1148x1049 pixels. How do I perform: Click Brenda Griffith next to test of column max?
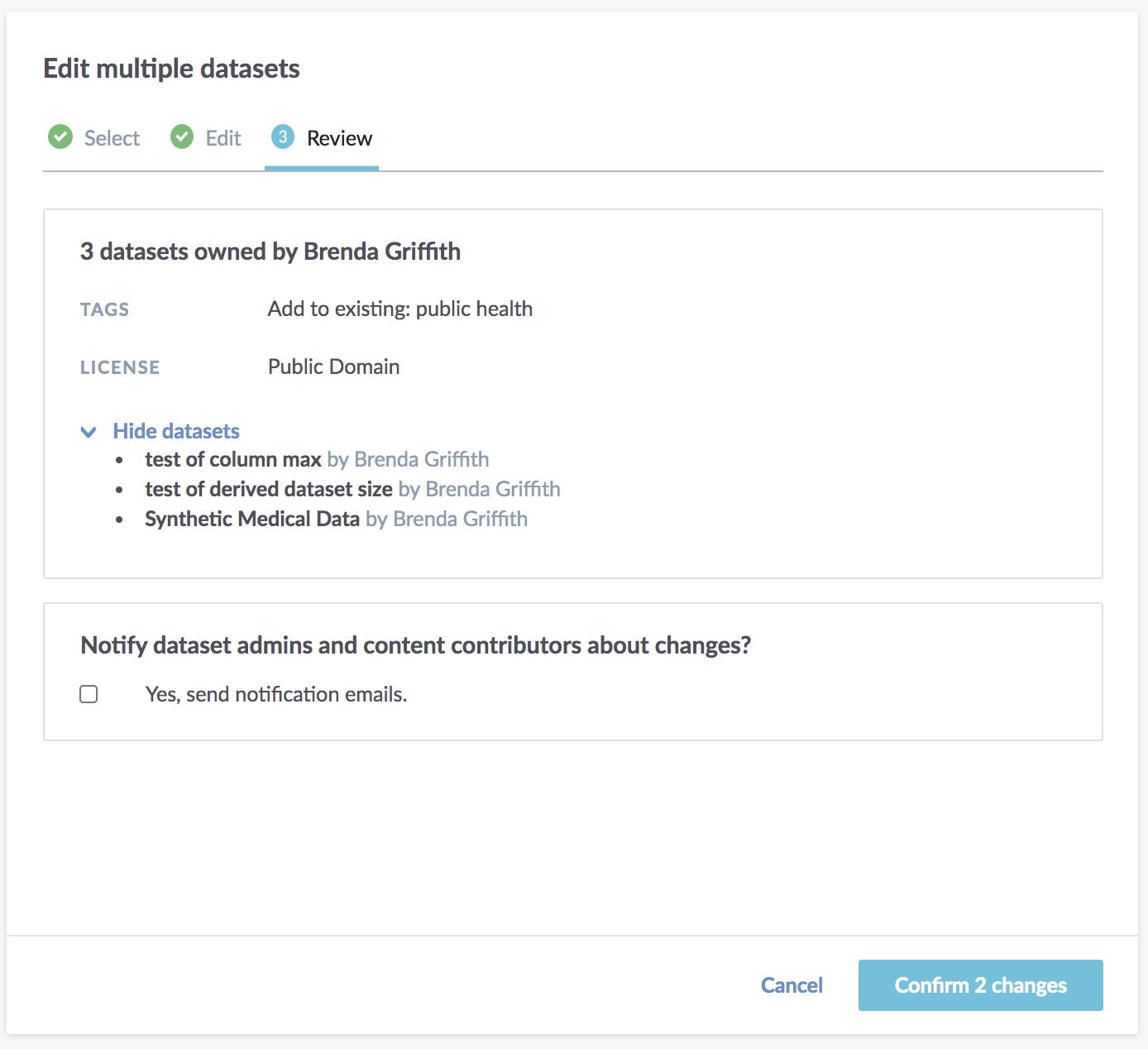[422, 459]
